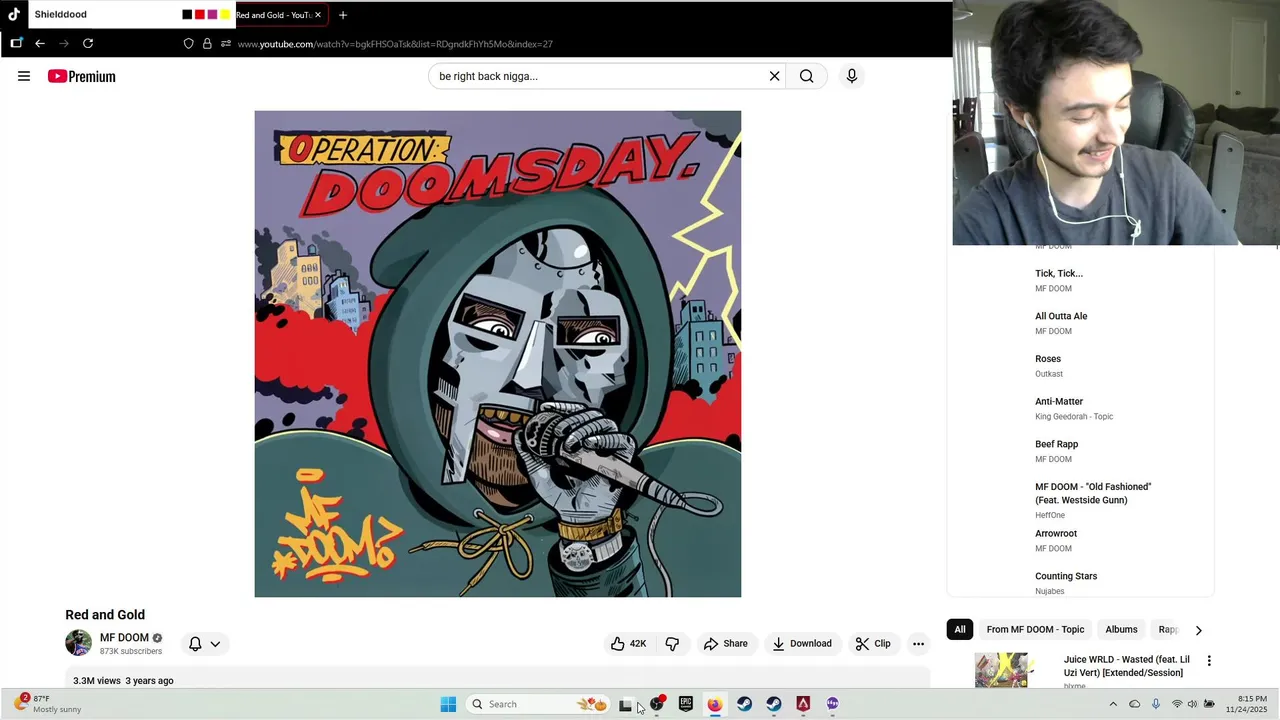Share the Red and Gold video
Viewport: 1280px width, 720px height.
(726, 644)
